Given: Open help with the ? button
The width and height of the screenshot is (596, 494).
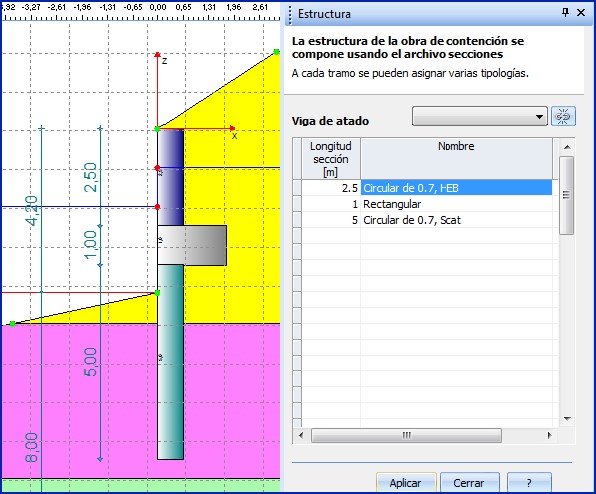Looking at the screenshot, I should point(529,483).
